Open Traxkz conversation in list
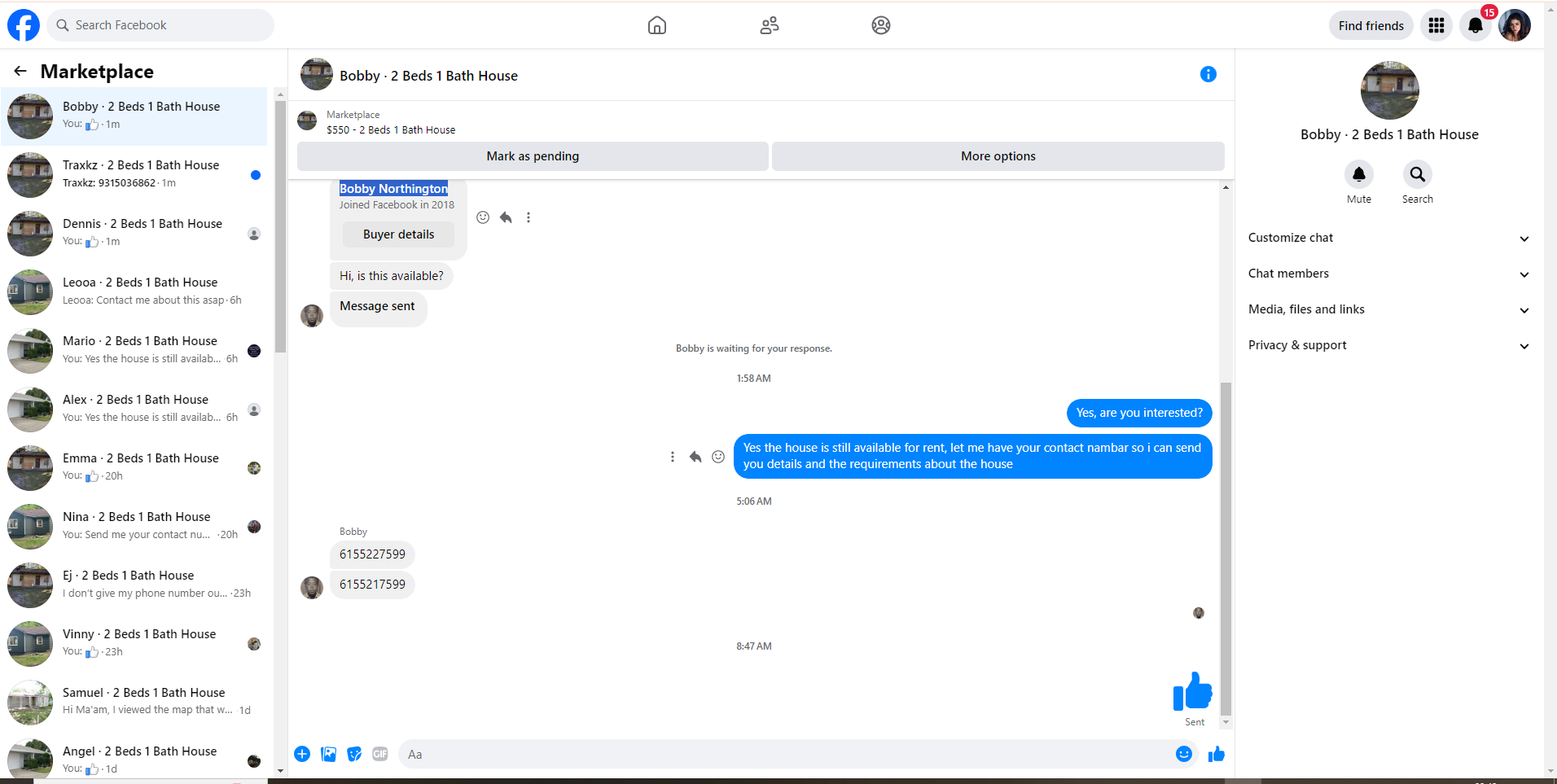Screen dimensions: 1557x784 click(x=134, y=175)
